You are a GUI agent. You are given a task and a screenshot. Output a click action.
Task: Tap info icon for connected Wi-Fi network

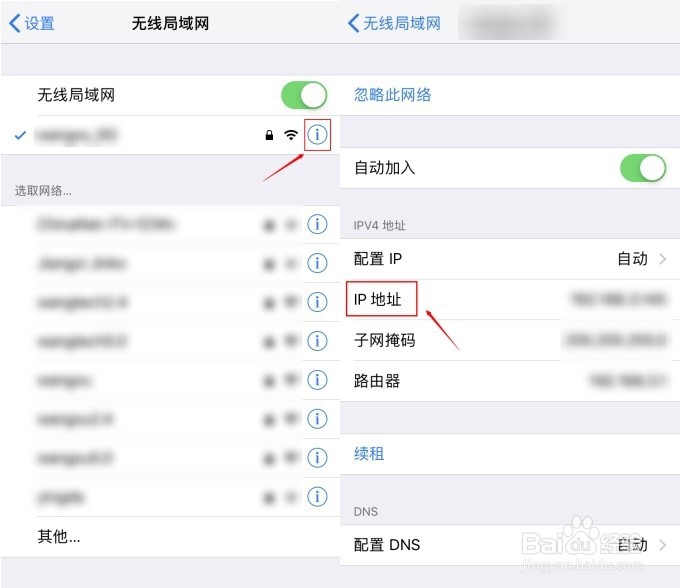(318, 134)
